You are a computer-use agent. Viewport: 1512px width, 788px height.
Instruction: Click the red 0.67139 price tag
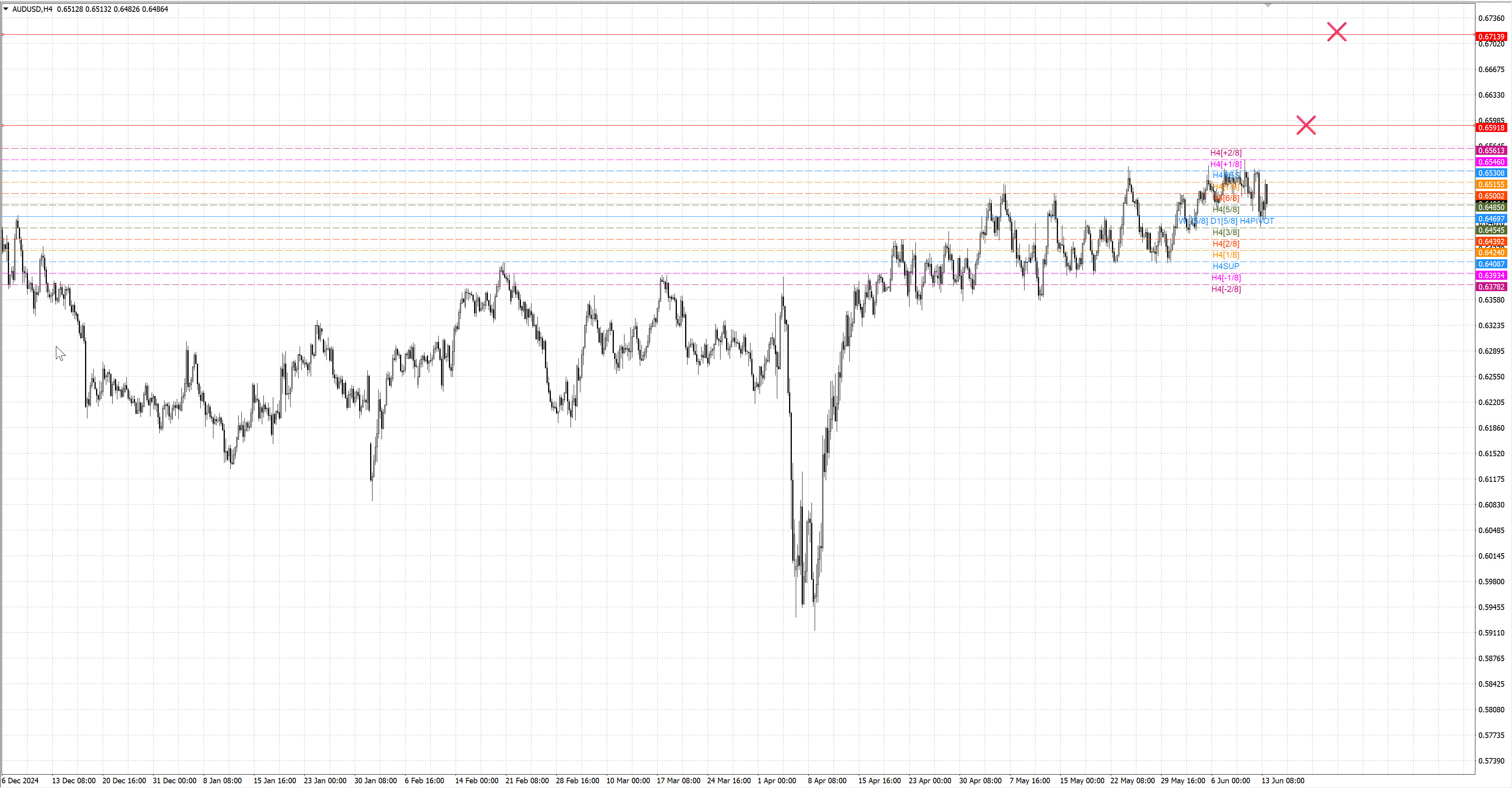point(1491,36)
